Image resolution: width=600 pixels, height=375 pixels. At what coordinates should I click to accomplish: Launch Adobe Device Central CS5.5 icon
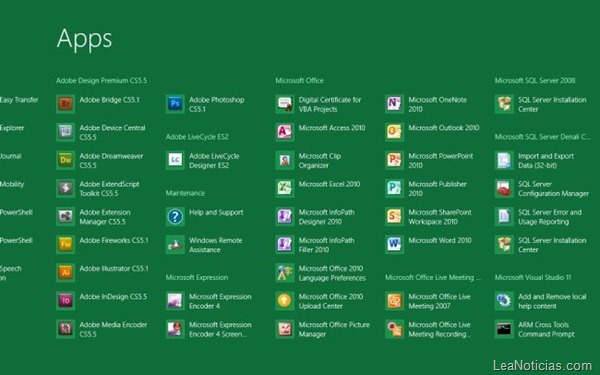pyautogui.click(x=65, y=132)
